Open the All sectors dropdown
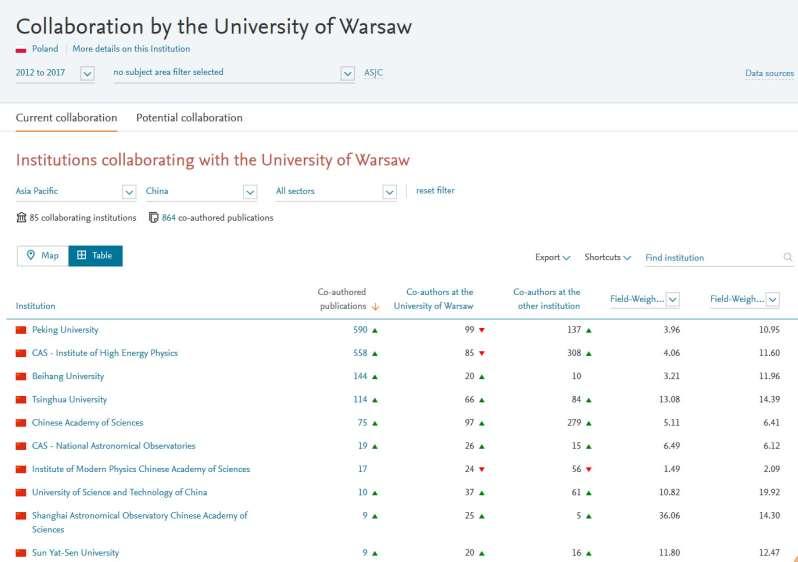This screenshot has height=562, width=798. click(389, 191)
